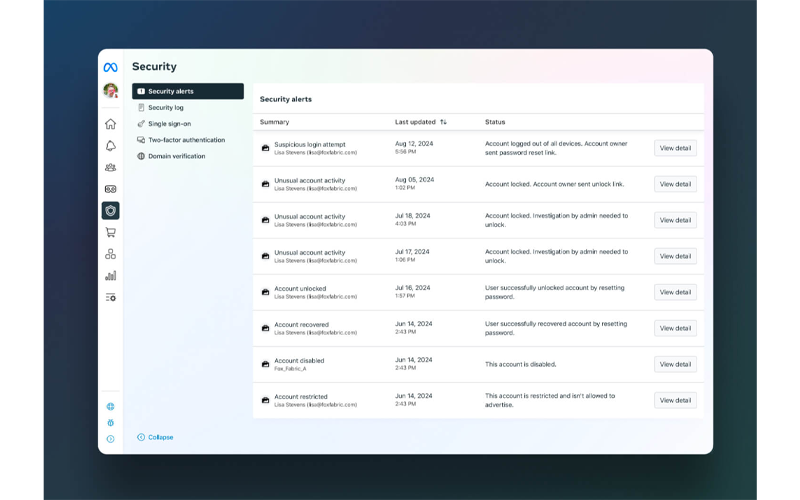Open the bar chart analytics icon
The image size is (800, 500).
click(110, 275)
